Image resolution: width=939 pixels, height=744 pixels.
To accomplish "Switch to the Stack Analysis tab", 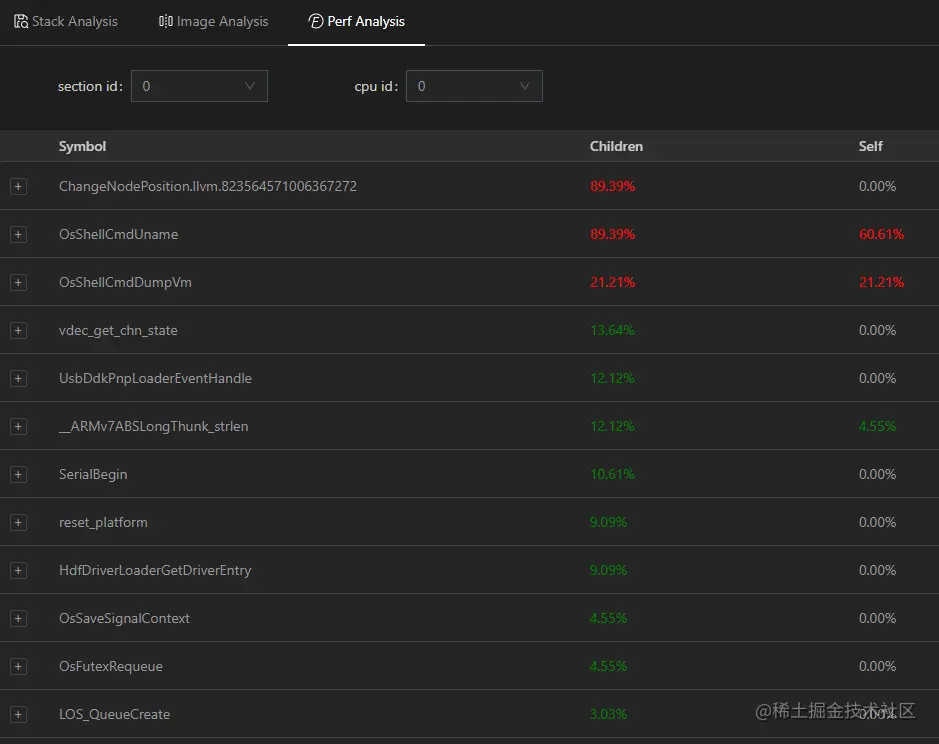I will click(66, 22).
